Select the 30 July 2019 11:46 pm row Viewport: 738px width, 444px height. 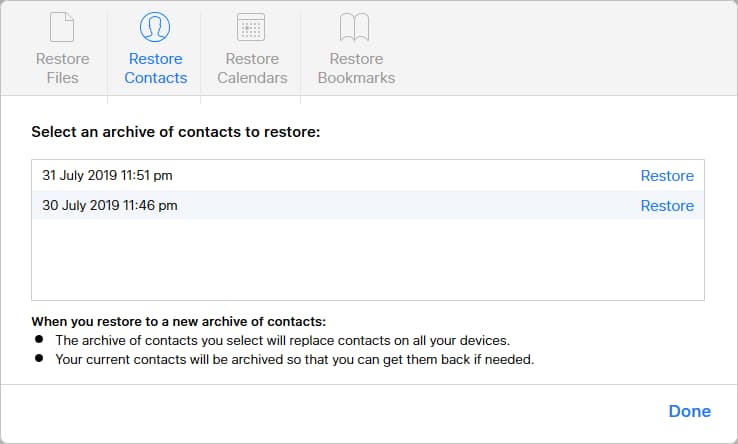tap(368, 205)
